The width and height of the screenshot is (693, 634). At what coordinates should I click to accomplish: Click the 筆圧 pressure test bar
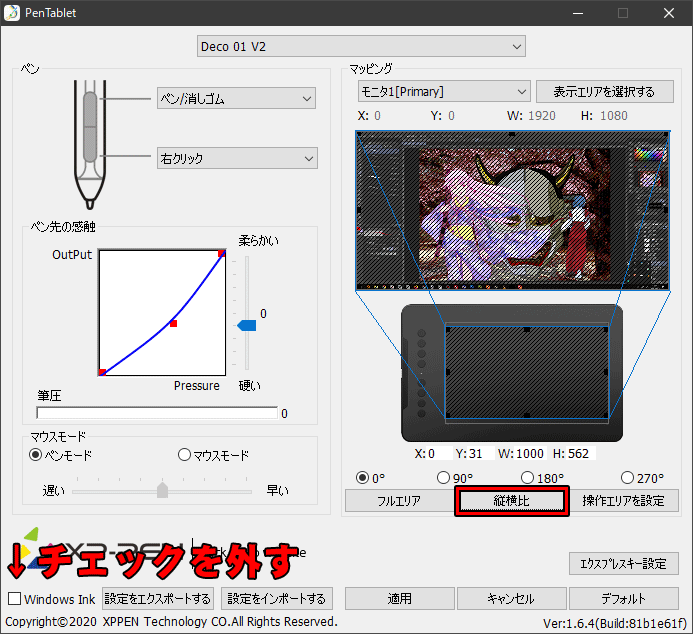click(157, 413)
